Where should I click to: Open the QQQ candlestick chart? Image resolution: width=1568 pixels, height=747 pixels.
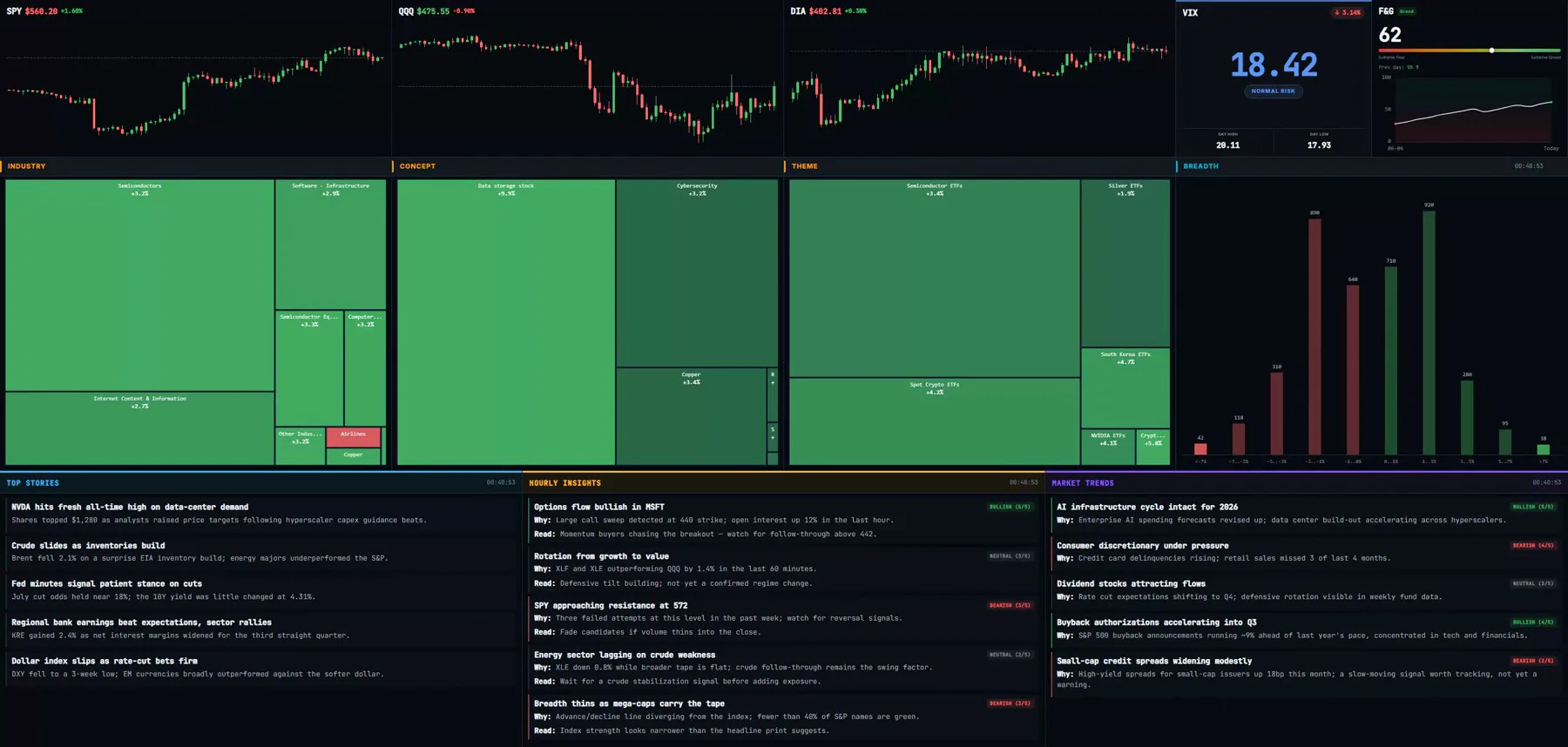coord(587,87)
